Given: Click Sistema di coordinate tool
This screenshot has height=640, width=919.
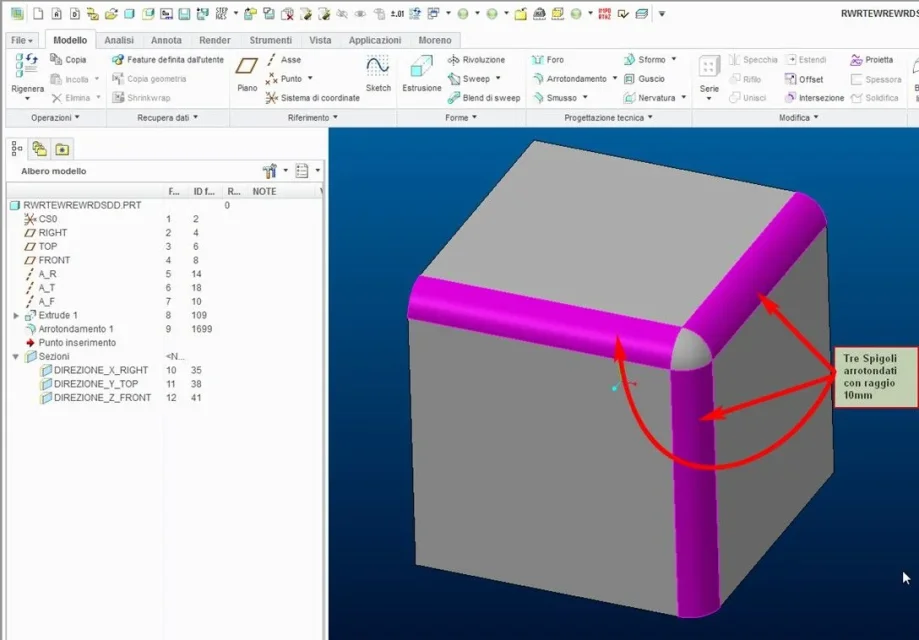Looking at the screenshot, I should coord(312,98).
